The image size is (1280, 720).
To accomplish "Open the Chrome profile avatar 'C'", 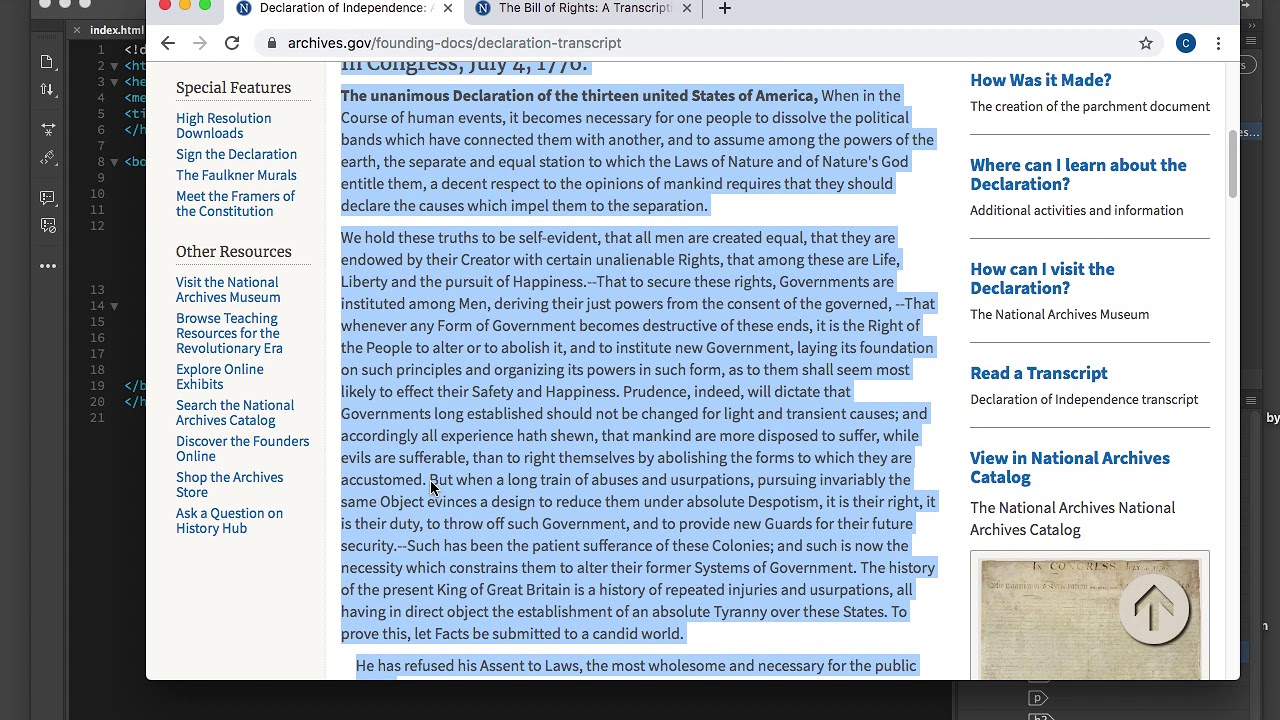I will click(x=1186, y=43).
